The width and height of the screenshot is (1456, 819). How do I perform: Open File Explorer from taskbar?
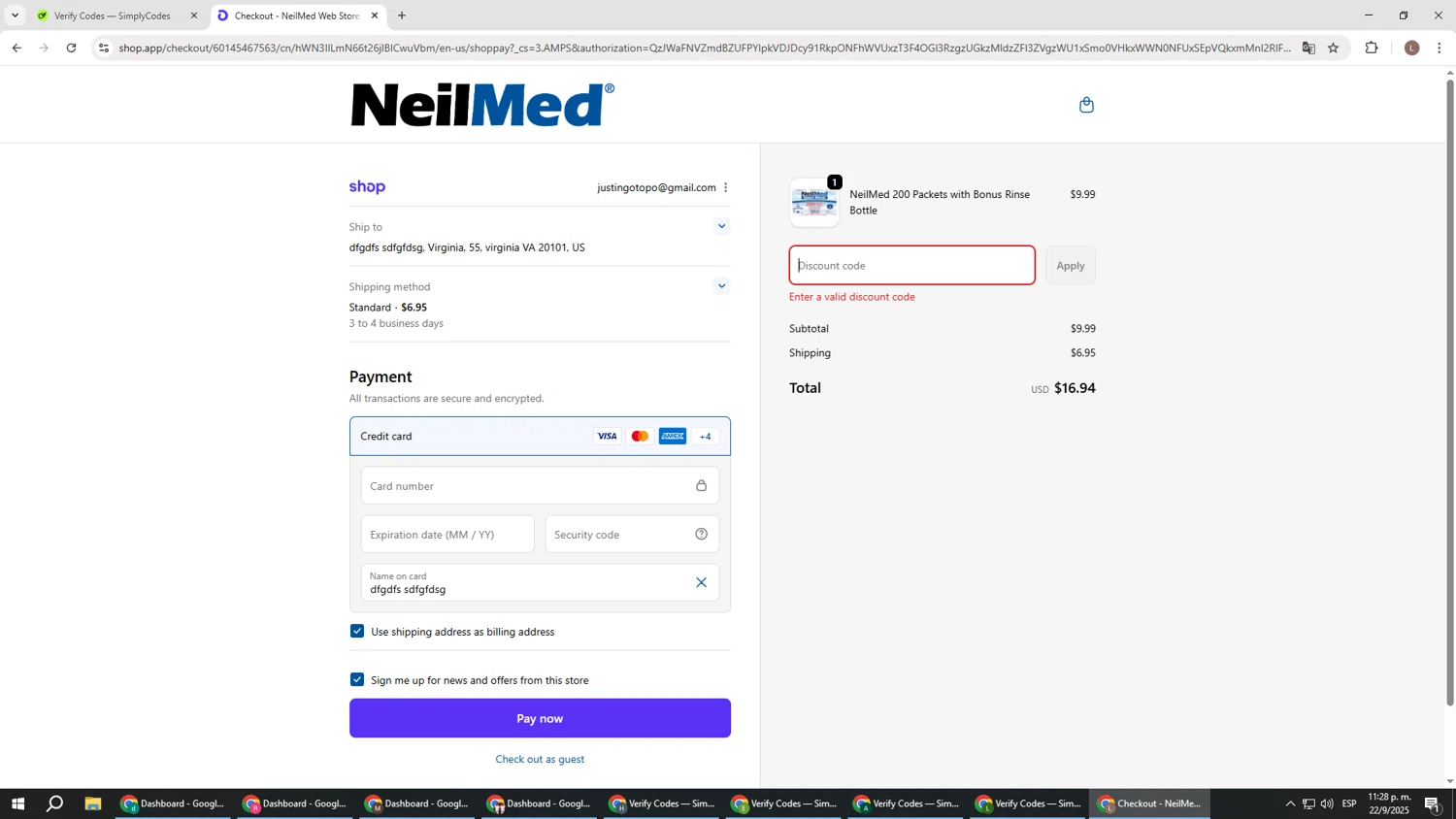point(93,803)
